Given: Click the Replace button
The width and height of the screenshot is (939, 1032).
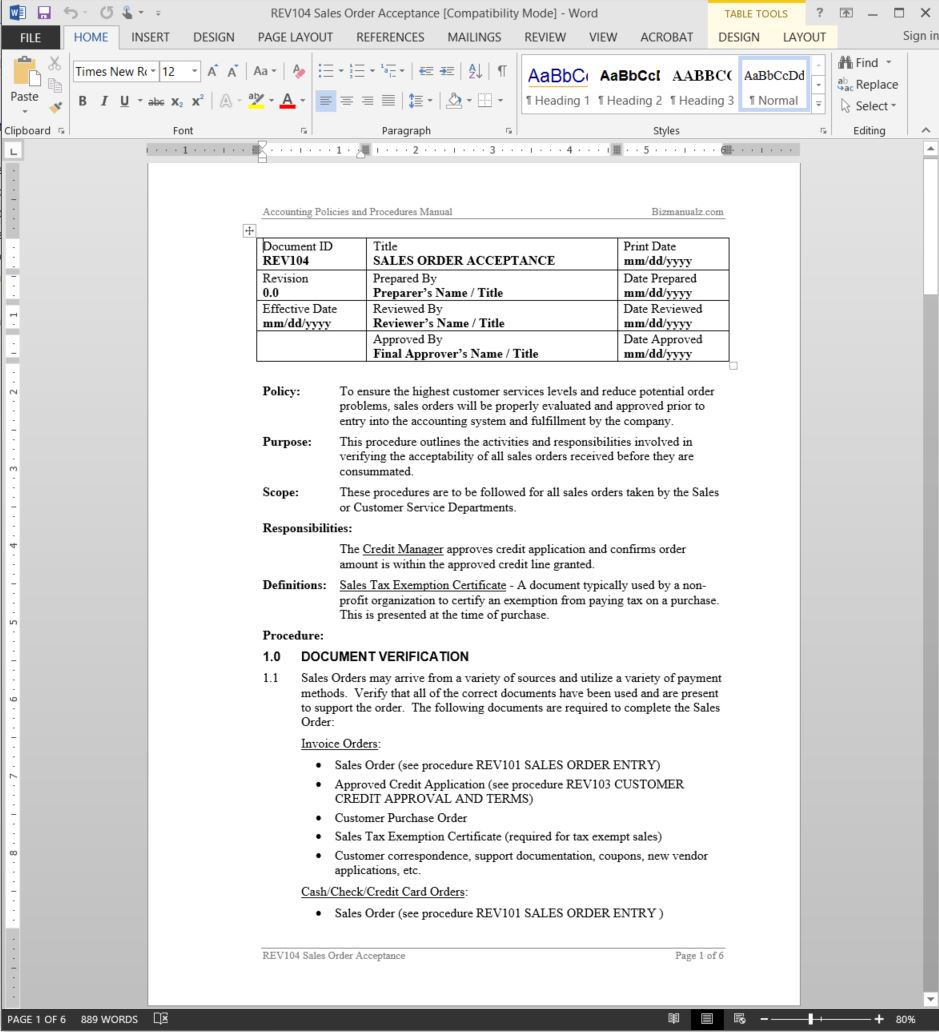Looking at the screenshot, I should tap(869, 84).
